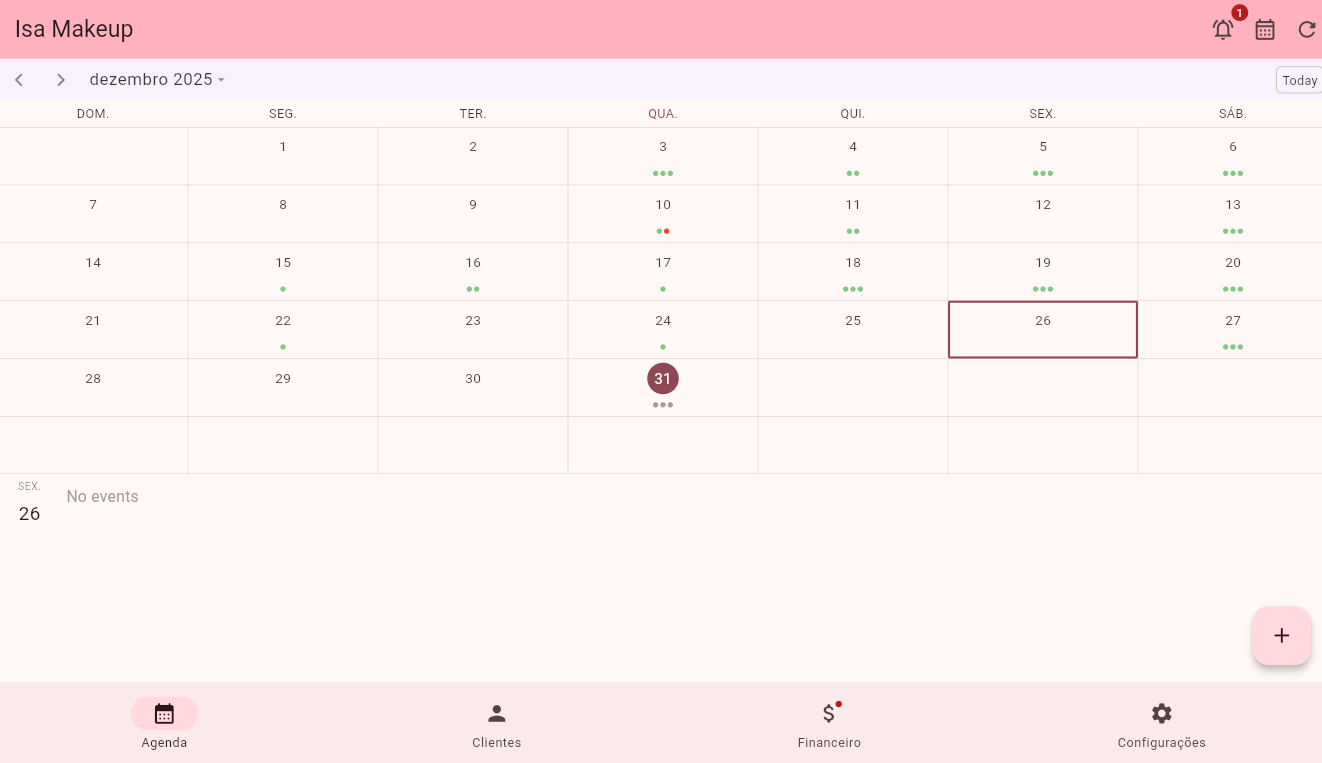
Task: Open the notifications bell icon
Action: click(1222, 29)
